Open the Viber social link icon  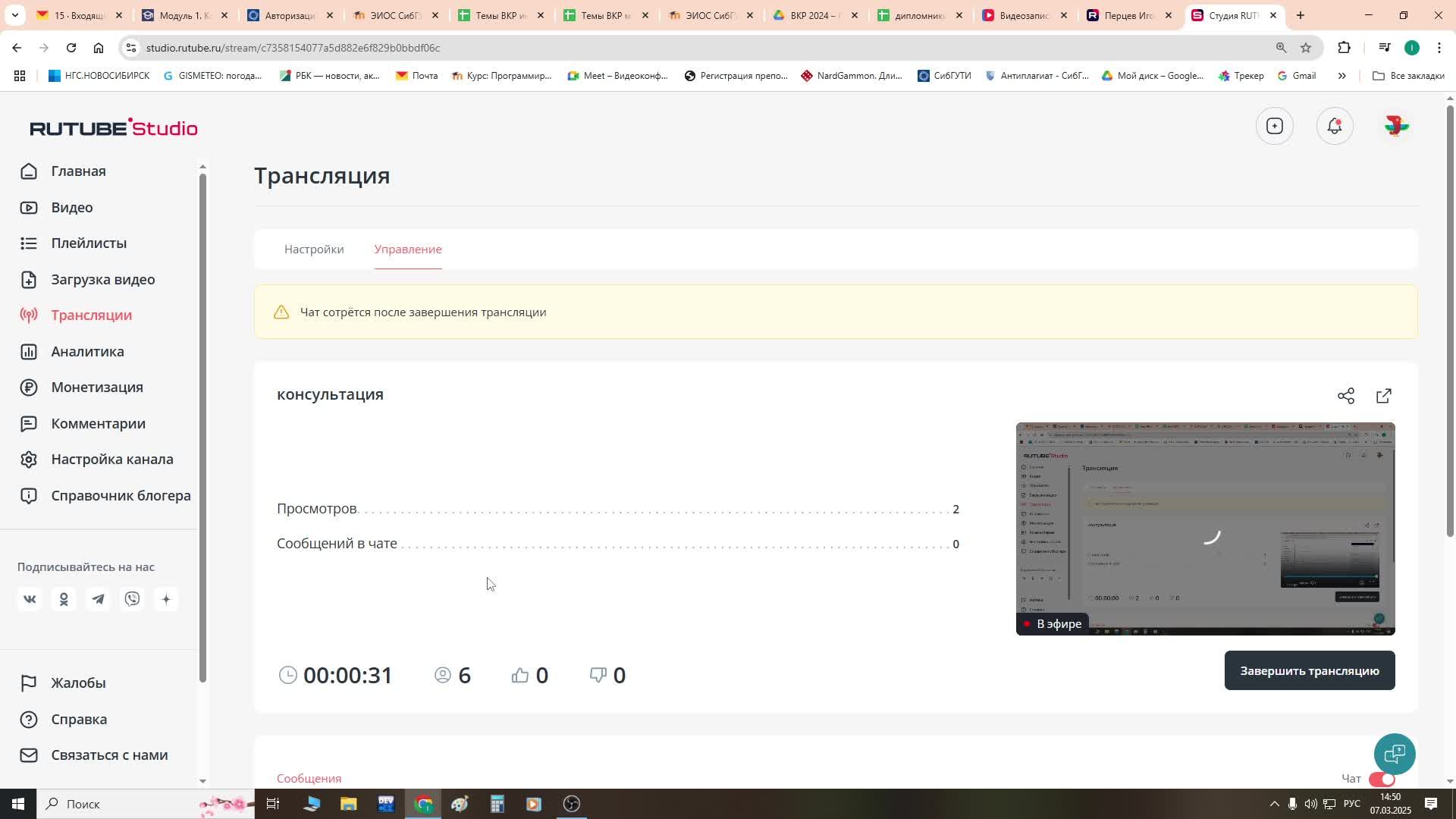[x=132, y=599]
